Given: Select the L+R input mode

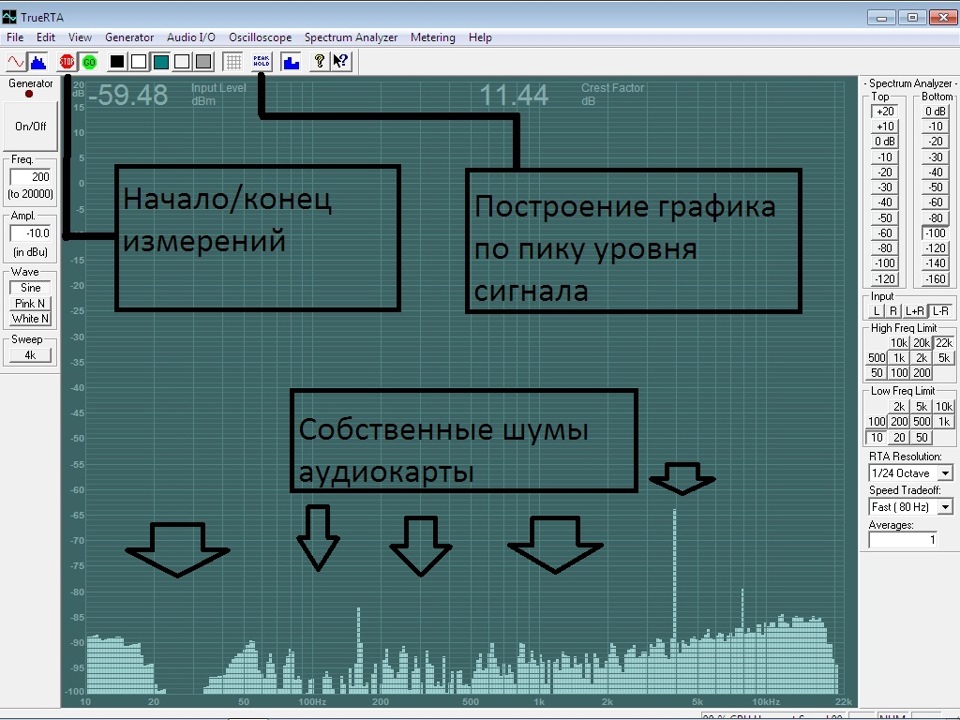Looking at the screenshot, I should 915,311.
